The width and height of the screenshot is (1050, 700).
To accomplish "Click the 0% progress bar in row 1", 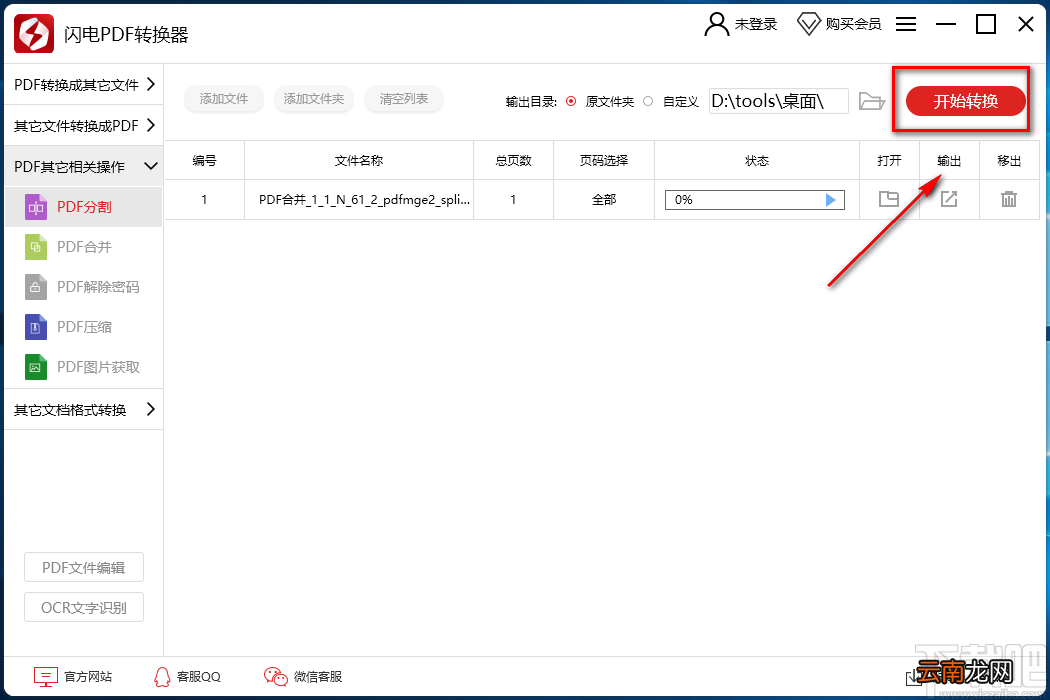I will [x=755, y=200].
